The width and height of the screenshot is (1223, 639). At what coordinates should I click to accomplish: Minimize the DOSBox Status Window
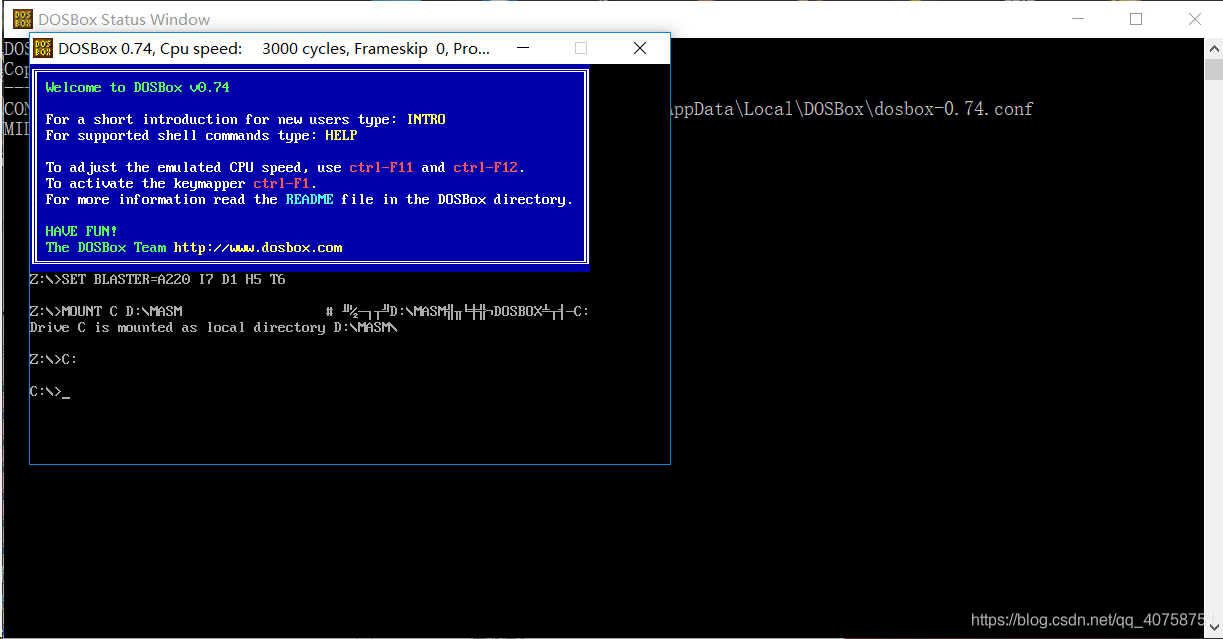[x=1077, y=19]
